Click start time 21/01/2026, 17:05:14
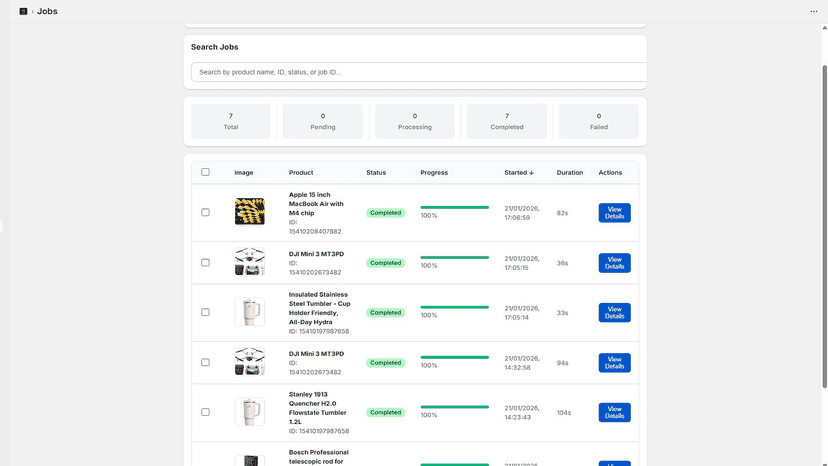 [522, 313]
